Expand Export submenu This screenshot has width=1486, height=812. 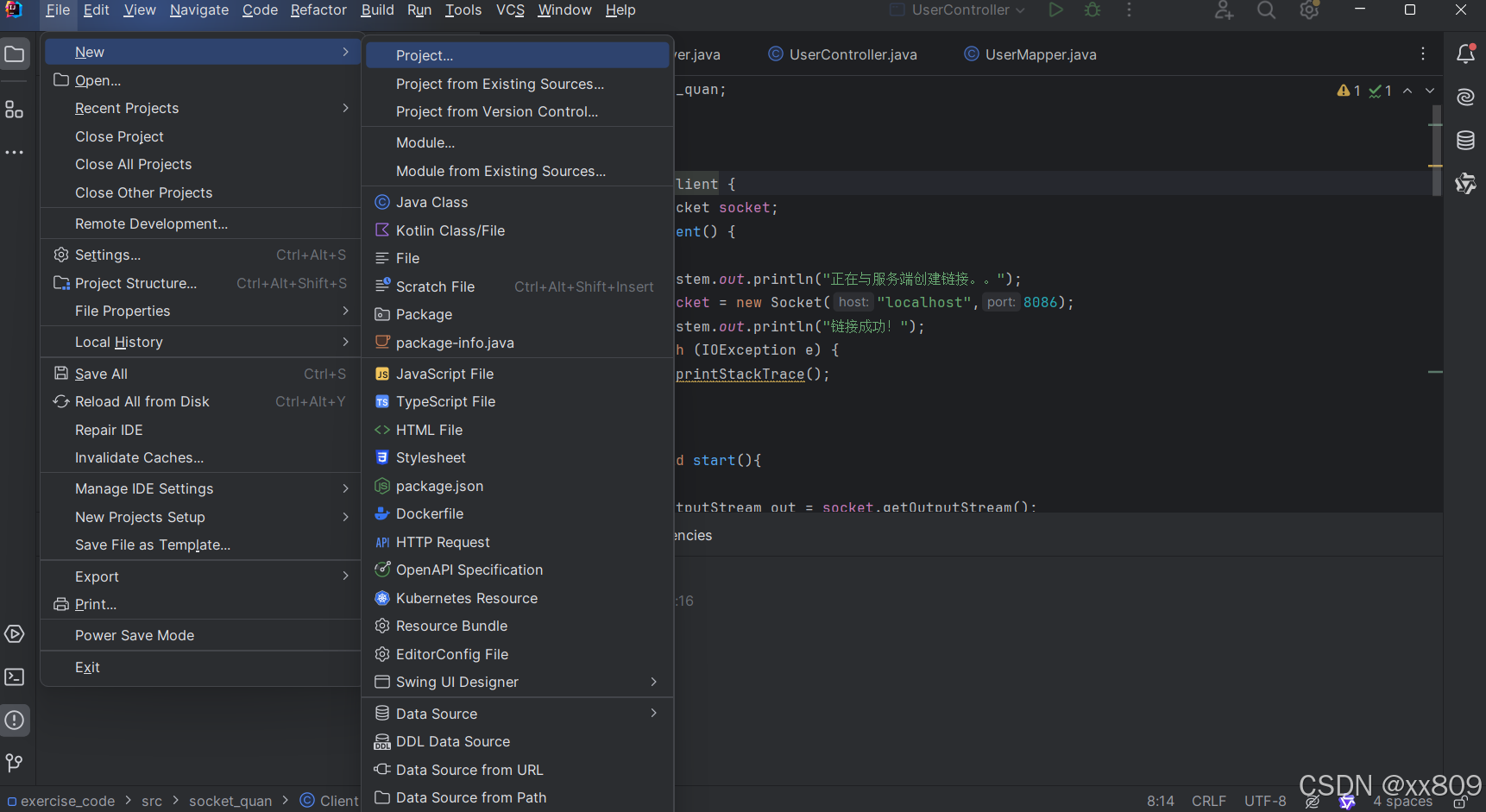(200, 576)
